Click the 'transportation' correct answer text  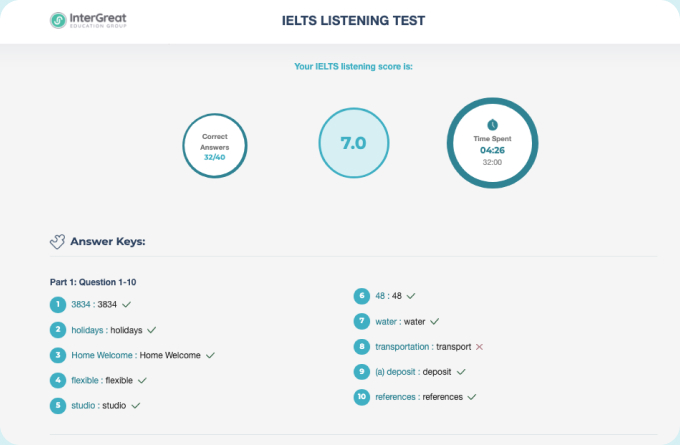point(400,347)
